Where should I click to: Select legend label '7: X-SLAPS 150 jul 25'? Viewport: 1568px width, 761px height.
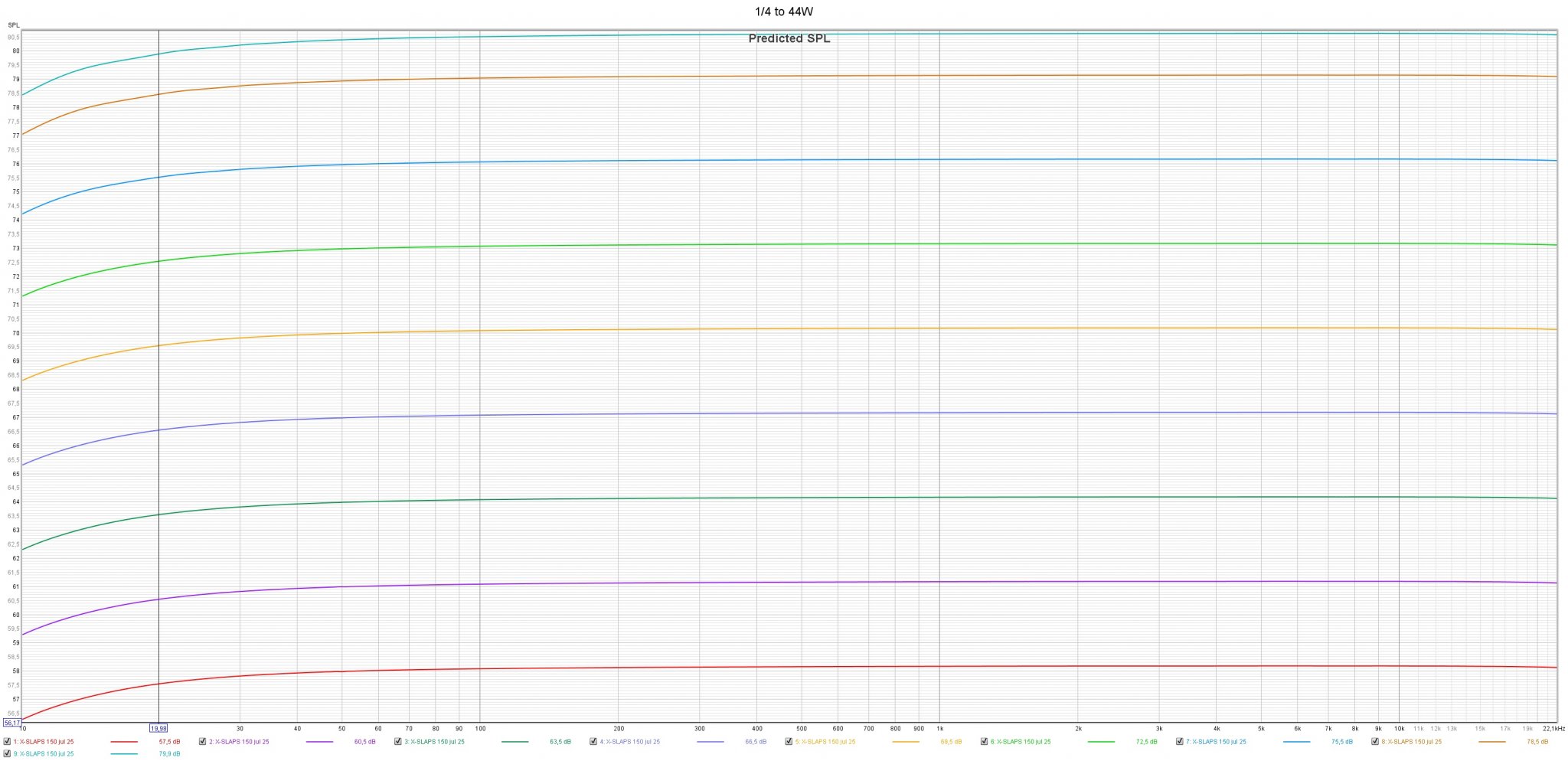point(1216,742)
